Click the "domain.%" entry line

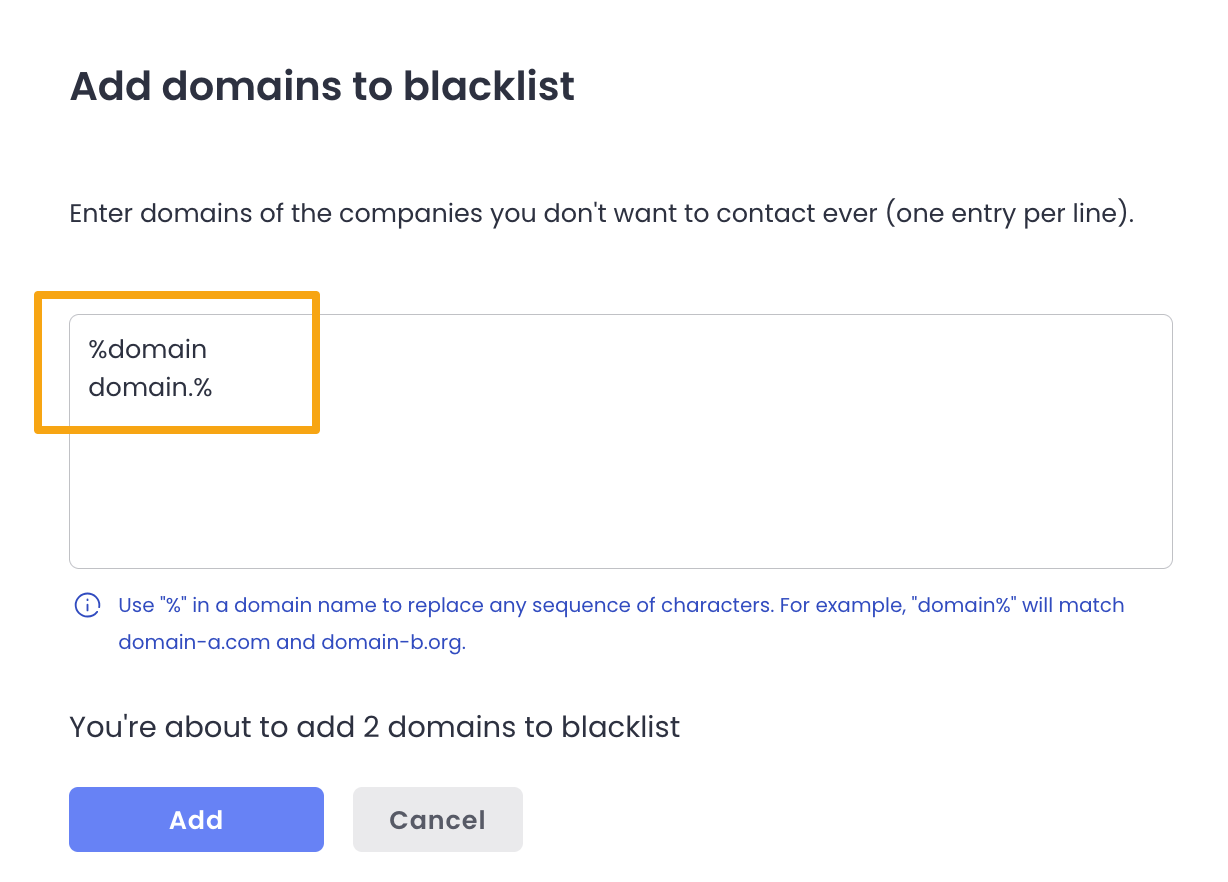pyautogui.click(x=150, y=387)
